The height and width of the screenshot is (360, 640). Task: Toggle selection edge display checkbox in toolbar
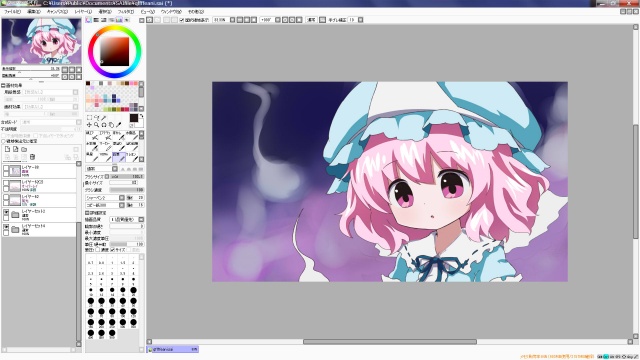point(182,20)
